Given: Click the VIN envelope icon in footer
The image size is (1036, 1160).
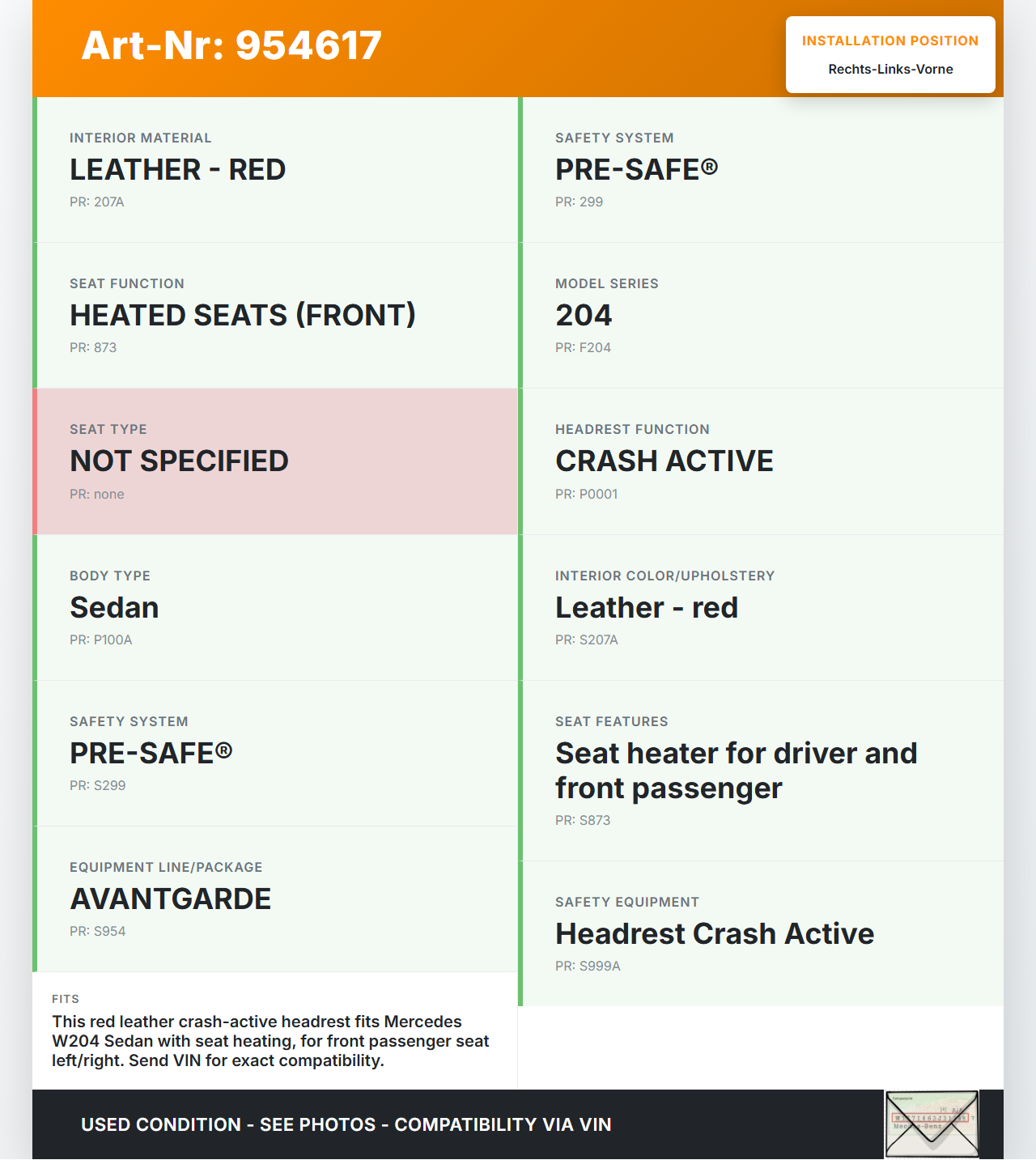Looking at the screenshot, I should tap(932, 1124).
